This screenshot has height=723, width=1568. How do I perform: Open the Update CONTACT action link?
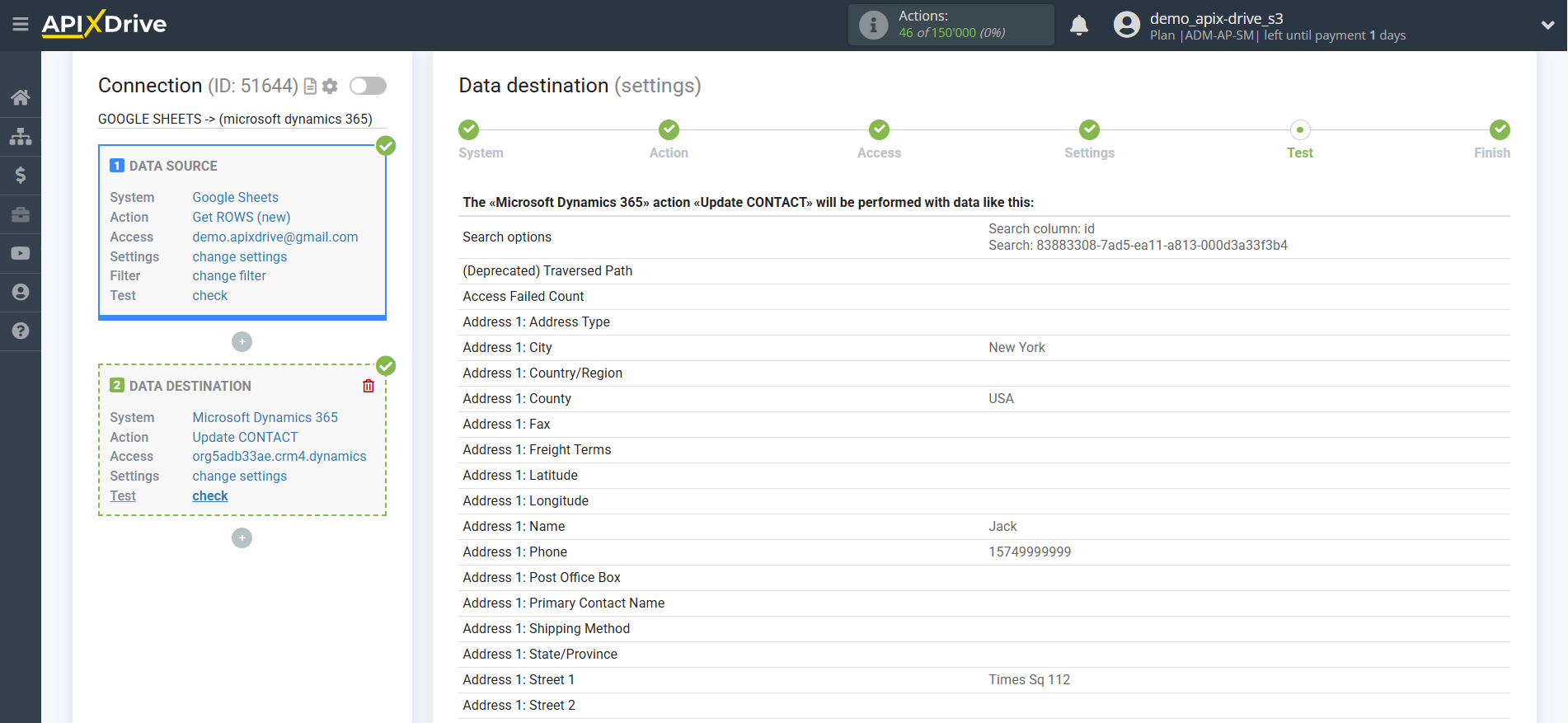pos(245,437)
